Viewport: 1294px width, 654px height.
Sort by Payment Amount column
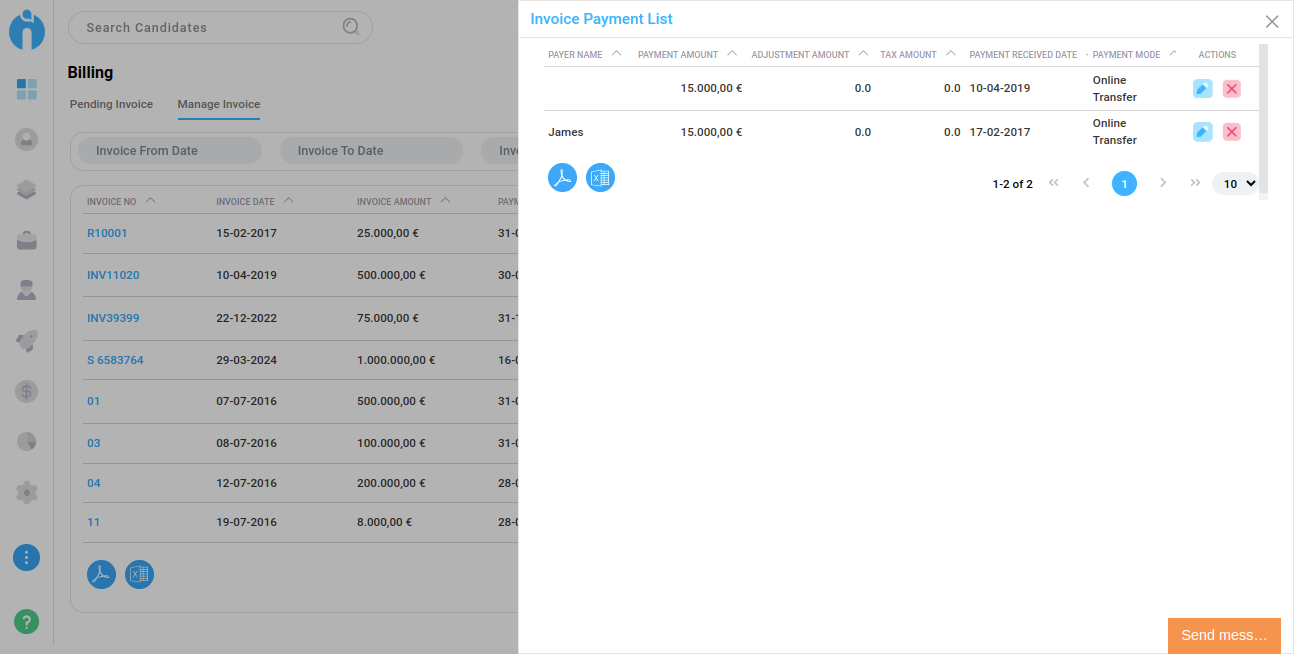pyautogui.click(x=678, y=55)
